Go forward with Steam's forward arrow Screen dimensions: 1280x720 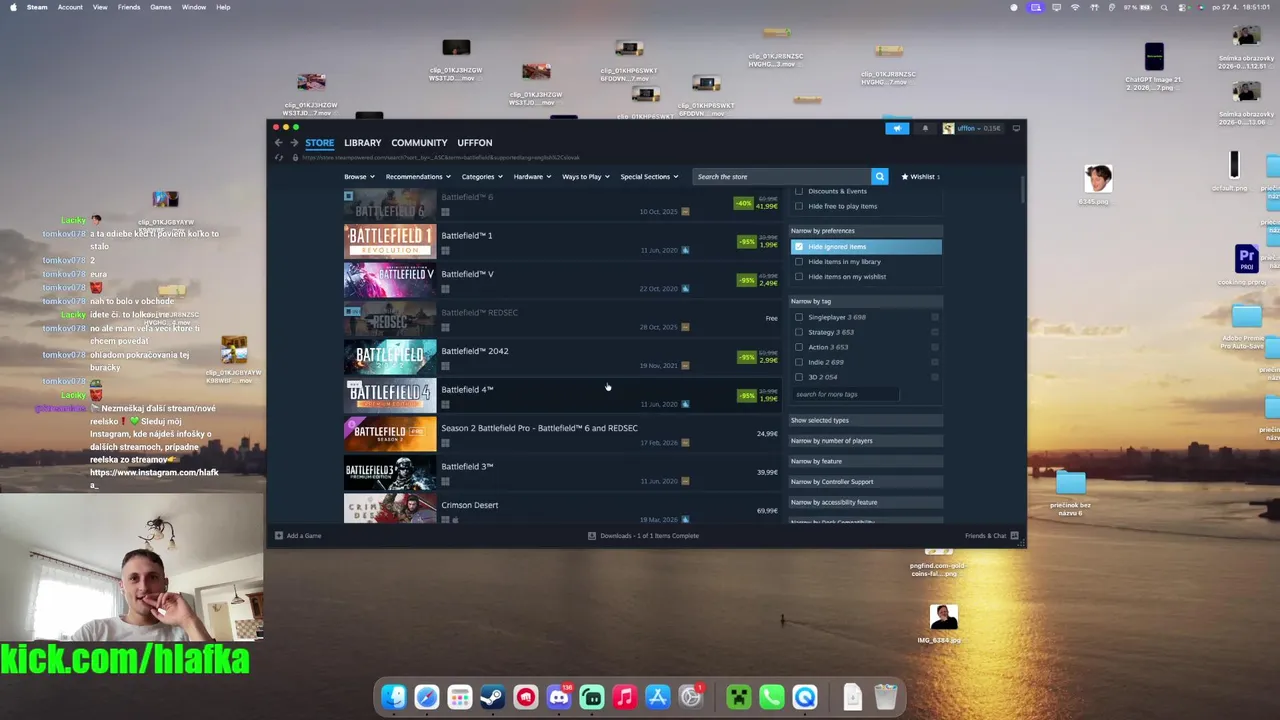coord(294,142)
